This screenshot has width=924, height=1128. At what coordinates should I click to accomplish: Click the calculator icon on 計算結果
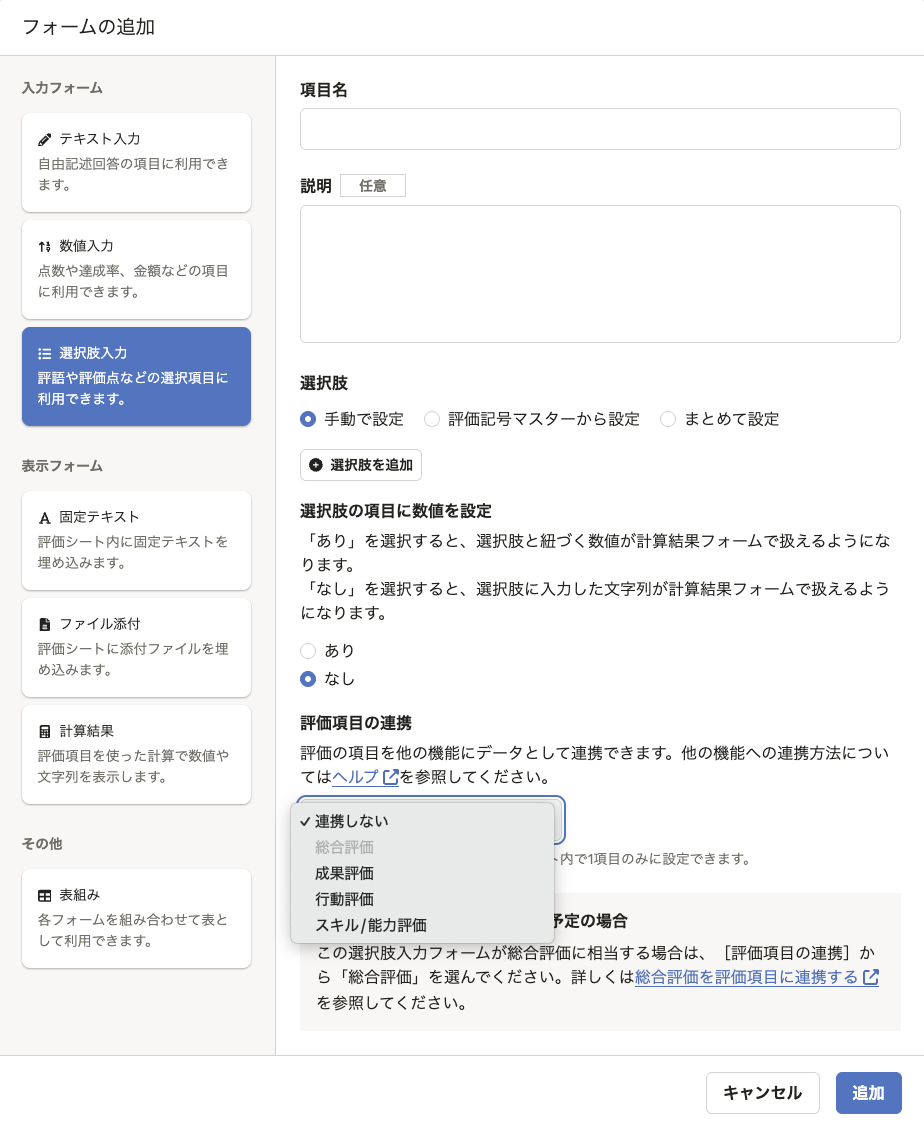click(45, 731)
